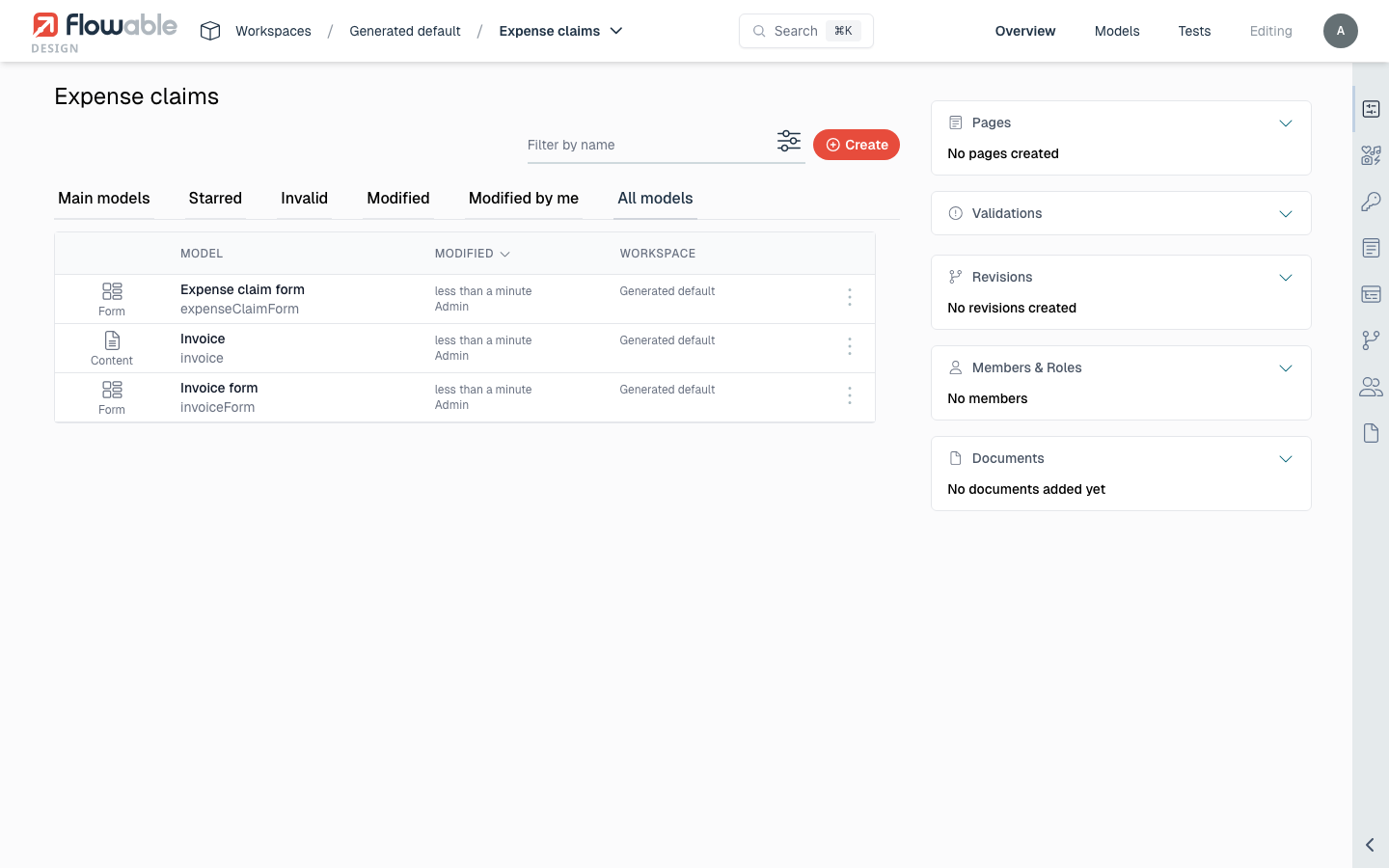1389x868 pixels.
Task: Click the Validations panel icon
Action: (956, 213)
